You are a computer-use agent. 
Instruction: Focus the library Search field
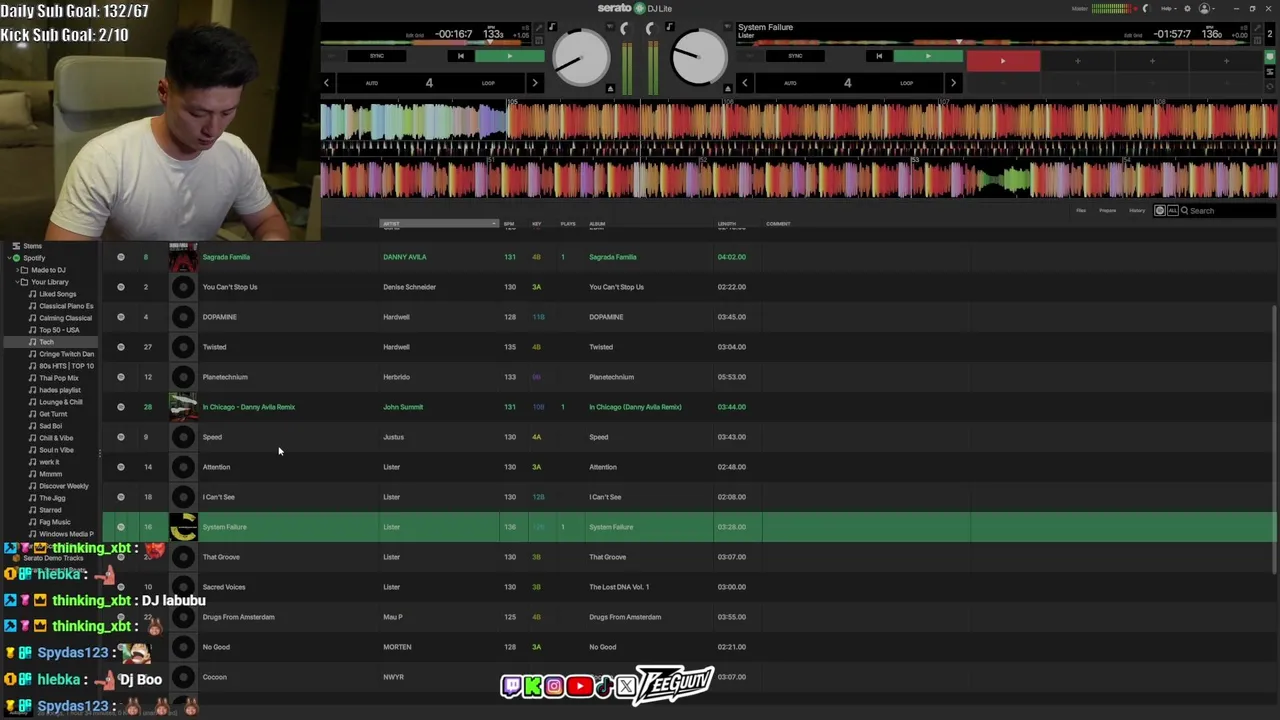pyautogui.click(x=1230, y=211)
